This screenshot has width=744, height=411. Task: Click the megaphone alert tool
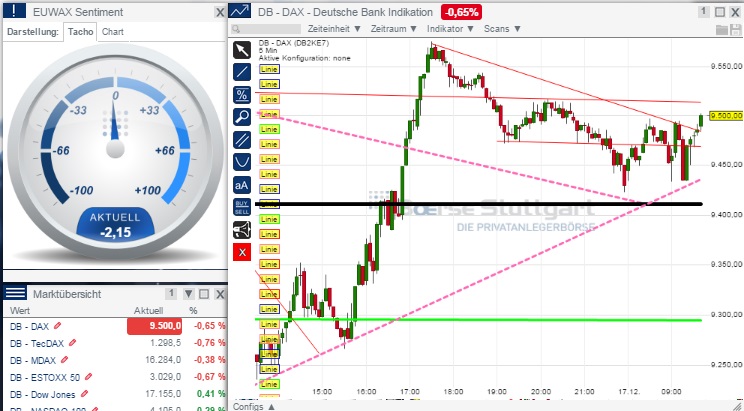(242, 230)
